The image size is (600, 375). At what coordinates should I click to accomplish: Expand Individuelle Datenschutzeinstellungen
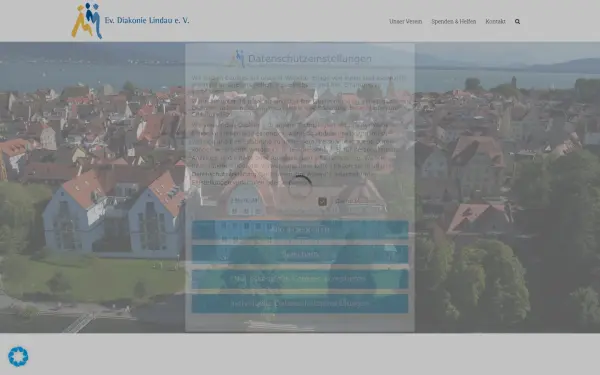300,303
